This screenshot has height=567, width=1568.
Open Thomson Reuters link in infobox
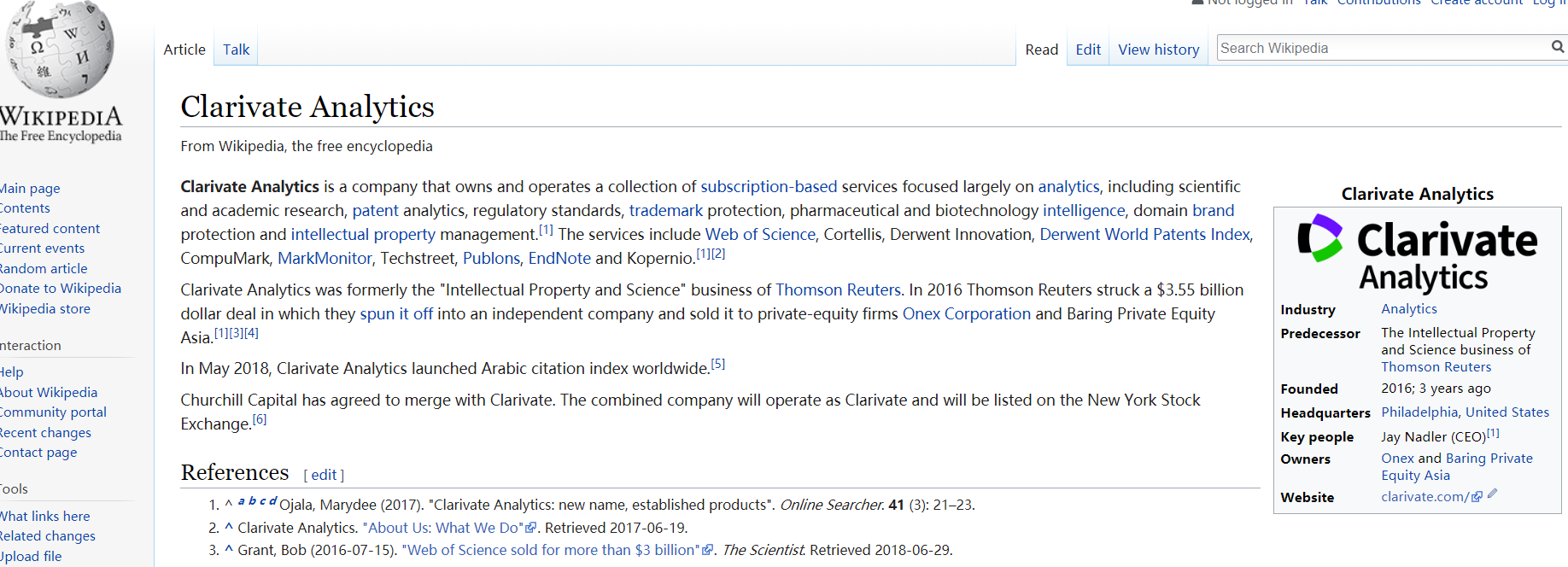coord(1436,367)
